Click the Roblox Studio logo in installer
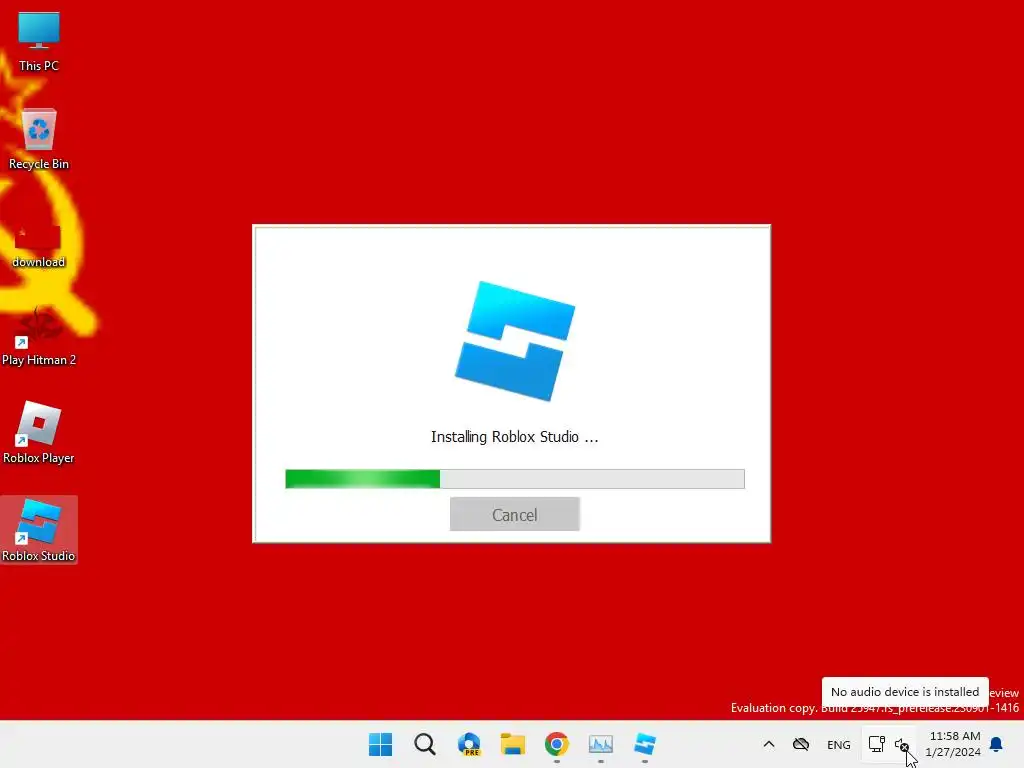 (515, 341)
